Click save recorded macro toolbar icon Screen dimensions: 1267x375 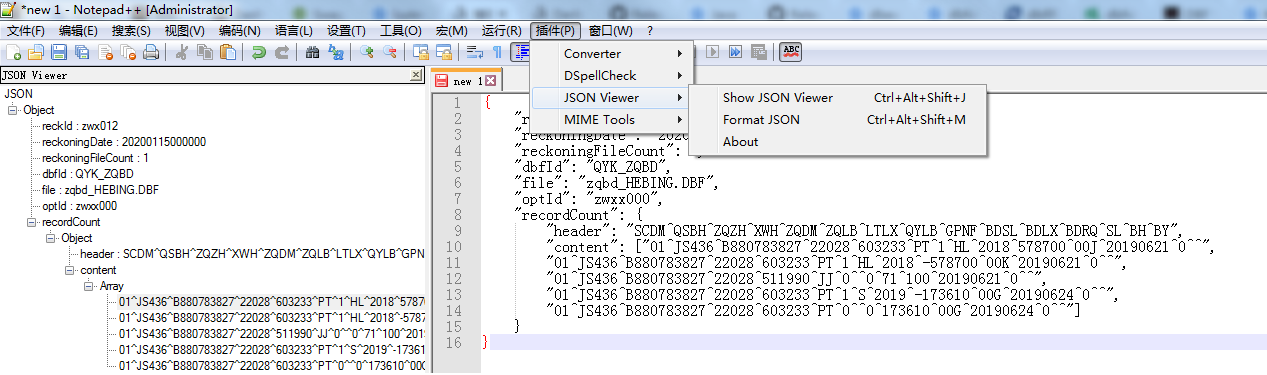[759, 52]
